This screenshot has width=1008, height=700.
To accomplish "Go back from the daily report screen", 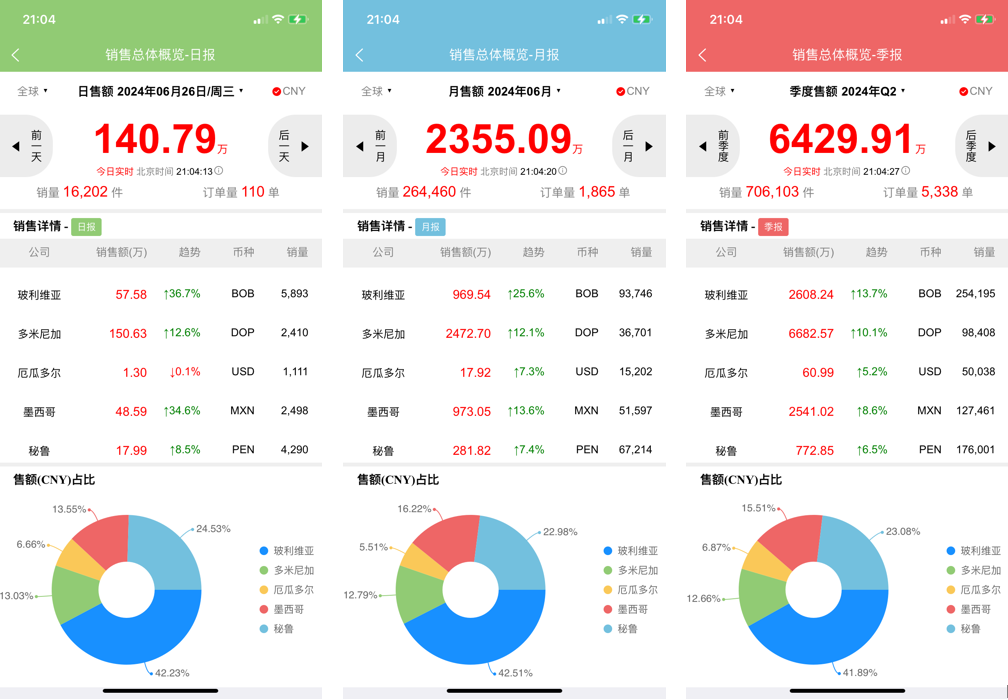I will [16, 55].
